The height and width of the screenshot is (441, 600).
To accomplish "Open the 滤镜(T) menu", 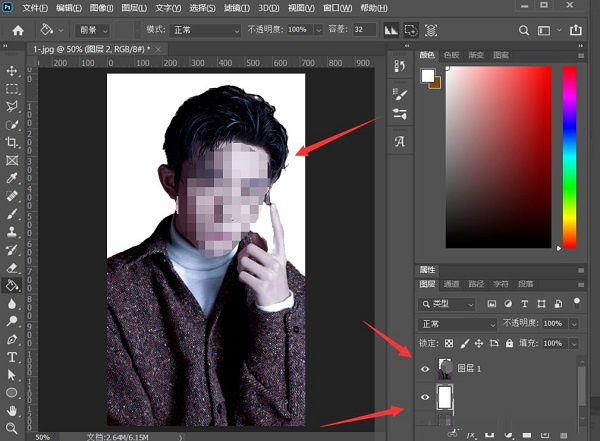I will pos(237,8).
